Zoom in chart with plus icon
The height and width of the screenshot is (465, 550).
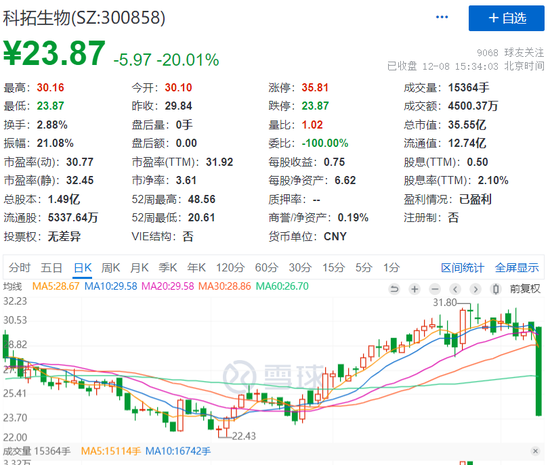(x=415, y=289)
